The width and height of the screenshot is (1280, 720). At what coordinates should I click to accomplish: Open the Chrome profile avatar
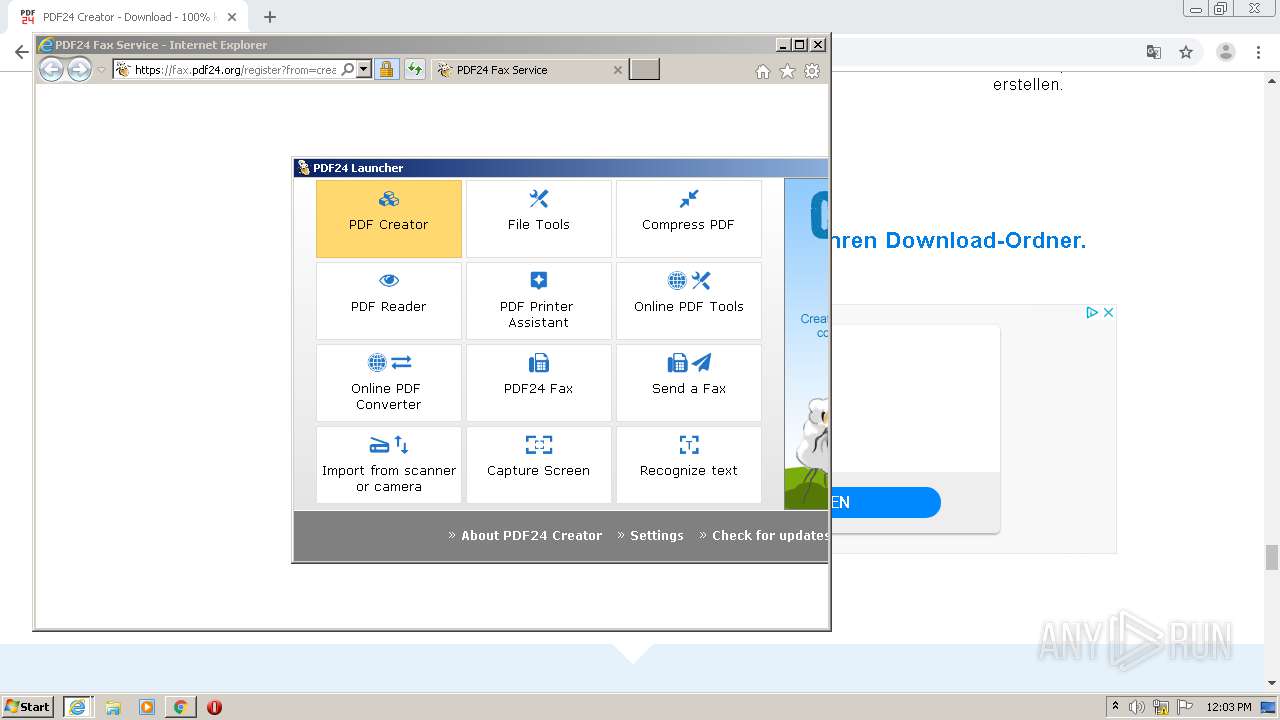tap(1226, 52)
